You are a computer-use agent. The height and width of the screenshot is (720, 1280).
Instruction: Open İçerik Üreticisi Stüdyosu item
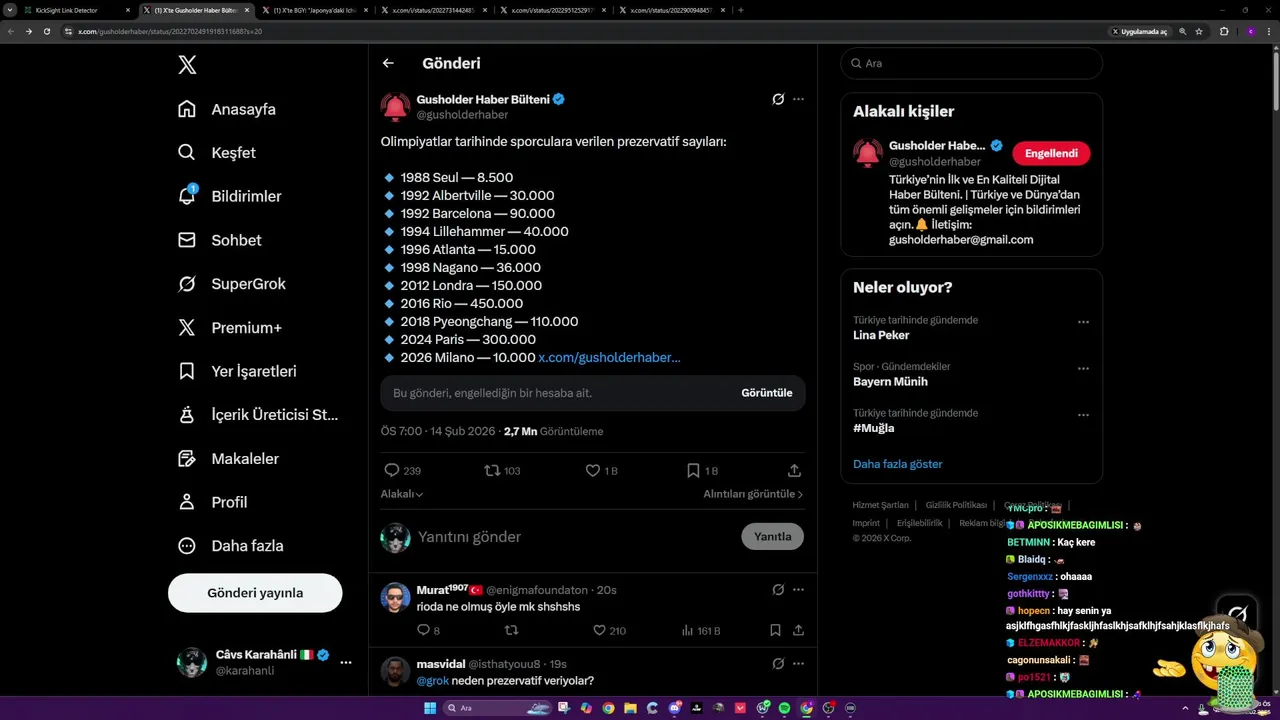(259, 415)
